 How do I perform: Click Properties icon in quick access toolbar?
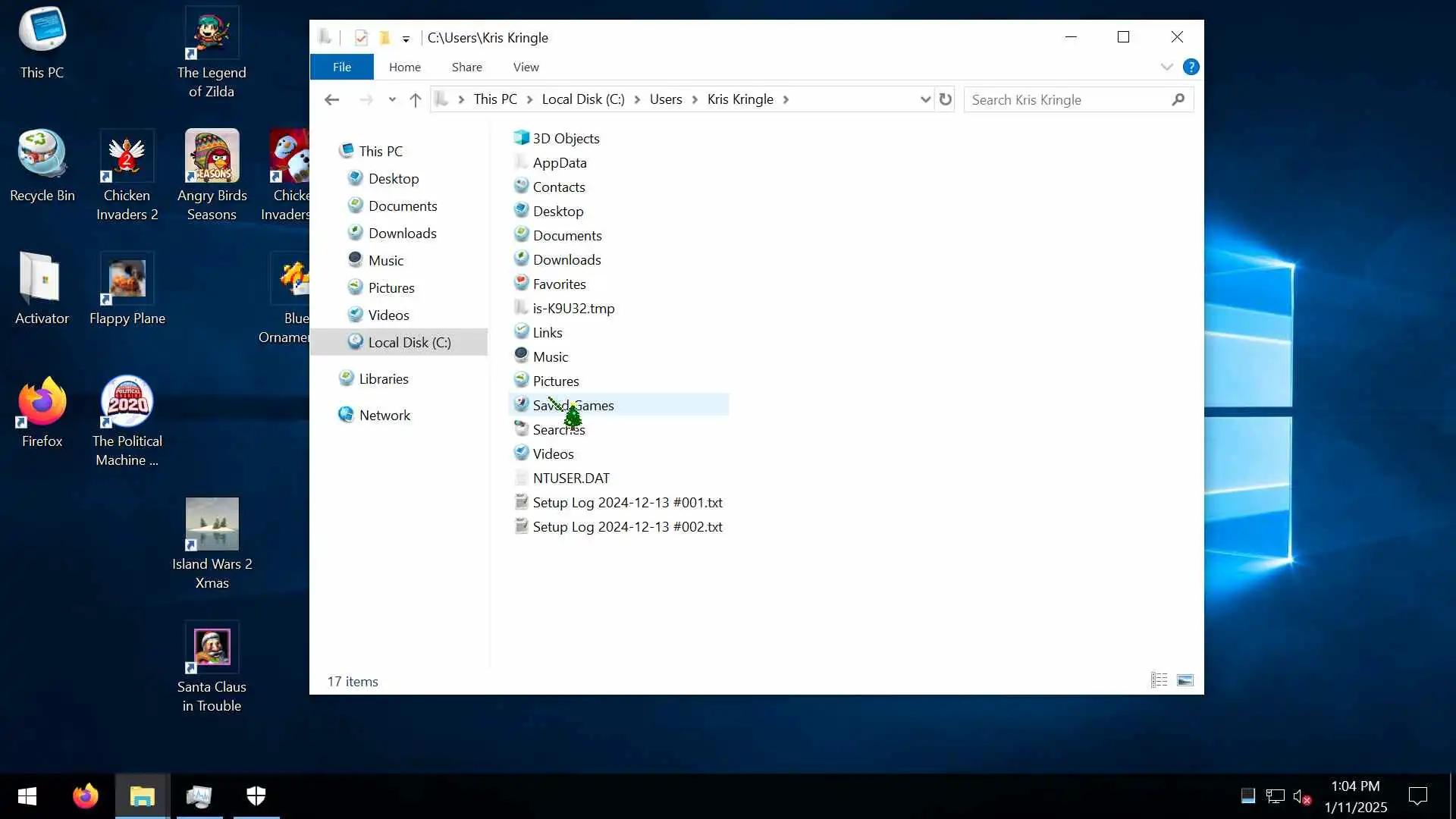tap(361, 37)
